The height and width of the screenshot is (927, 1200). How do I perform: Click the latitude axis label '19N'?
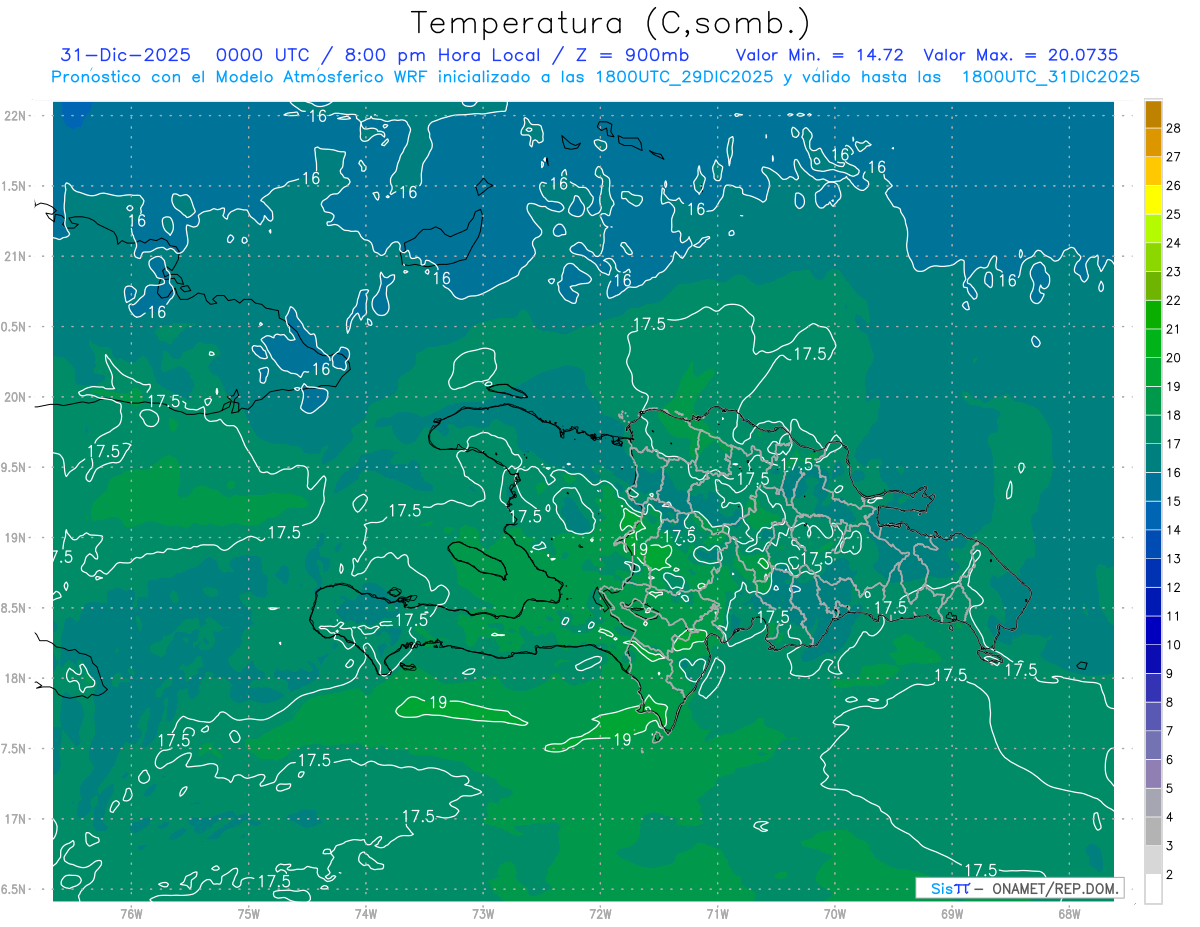(x=15, y=538)
